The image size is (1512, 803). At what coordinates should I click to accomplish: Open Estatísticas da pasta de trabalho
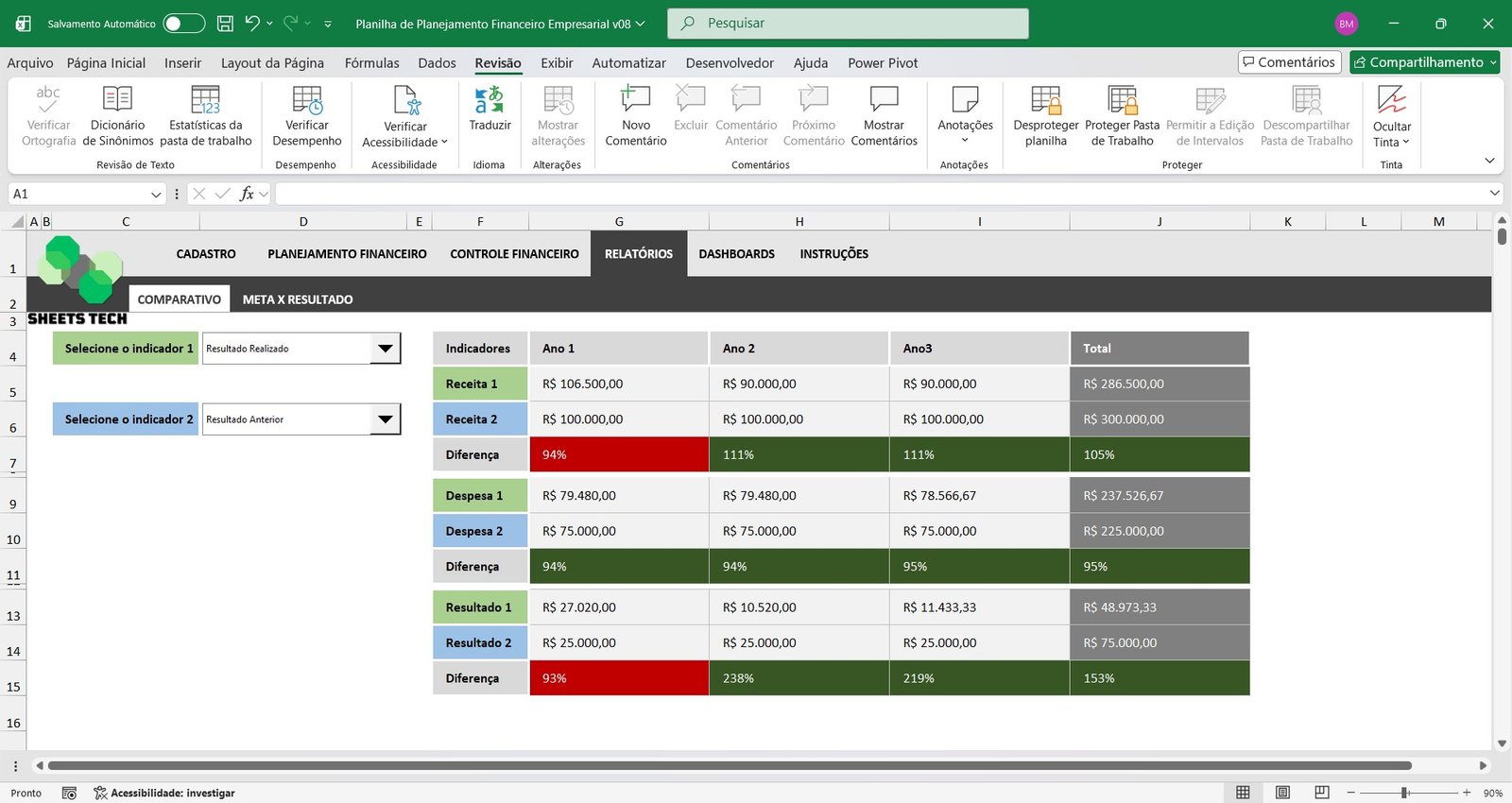tap(205, 100)
